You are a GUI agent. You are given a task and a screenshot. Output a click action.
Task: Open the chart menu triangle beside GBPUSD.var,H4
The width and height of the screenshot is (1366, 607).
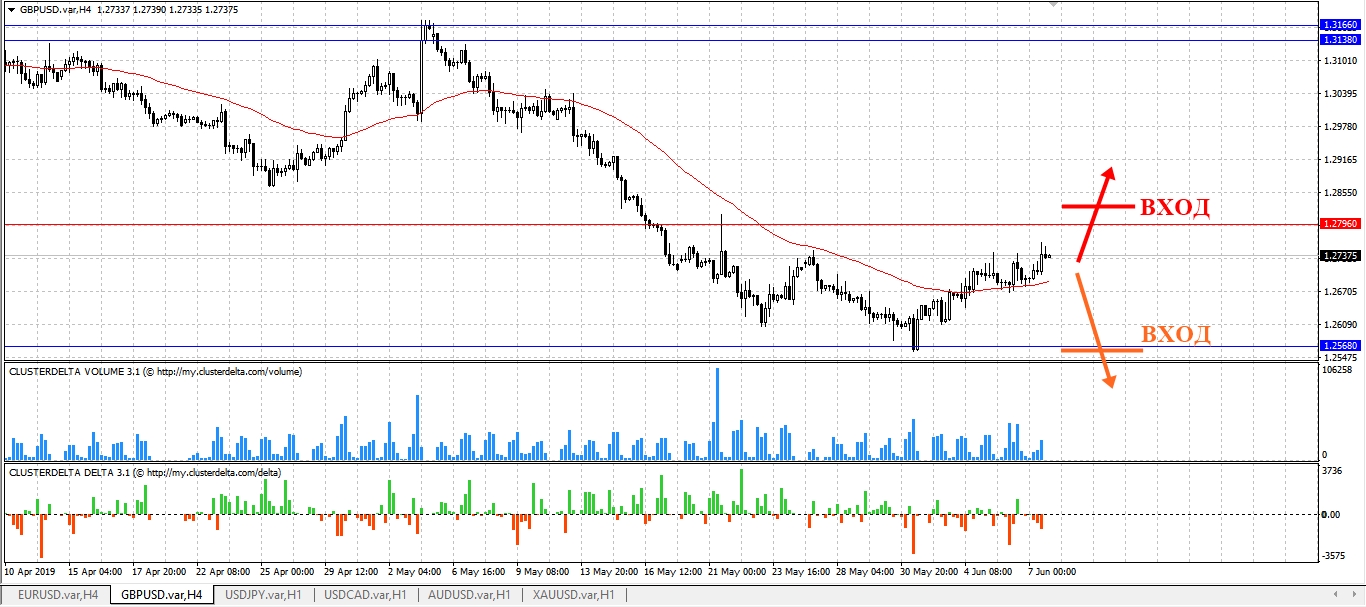pyautogui.click(x=10, y=9)
